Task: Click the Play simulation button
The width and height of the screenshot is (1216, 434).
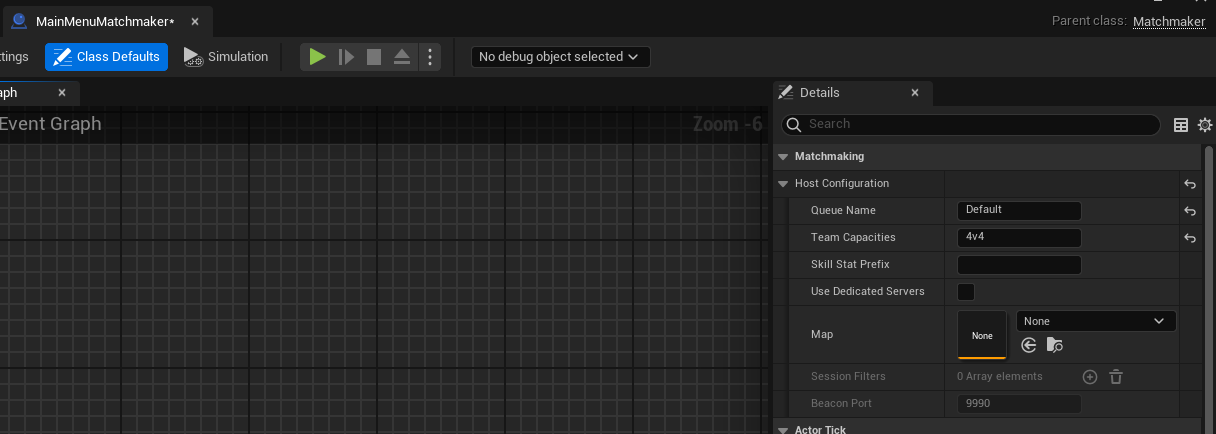Action: pyautogui.click(x=317, y=57)
